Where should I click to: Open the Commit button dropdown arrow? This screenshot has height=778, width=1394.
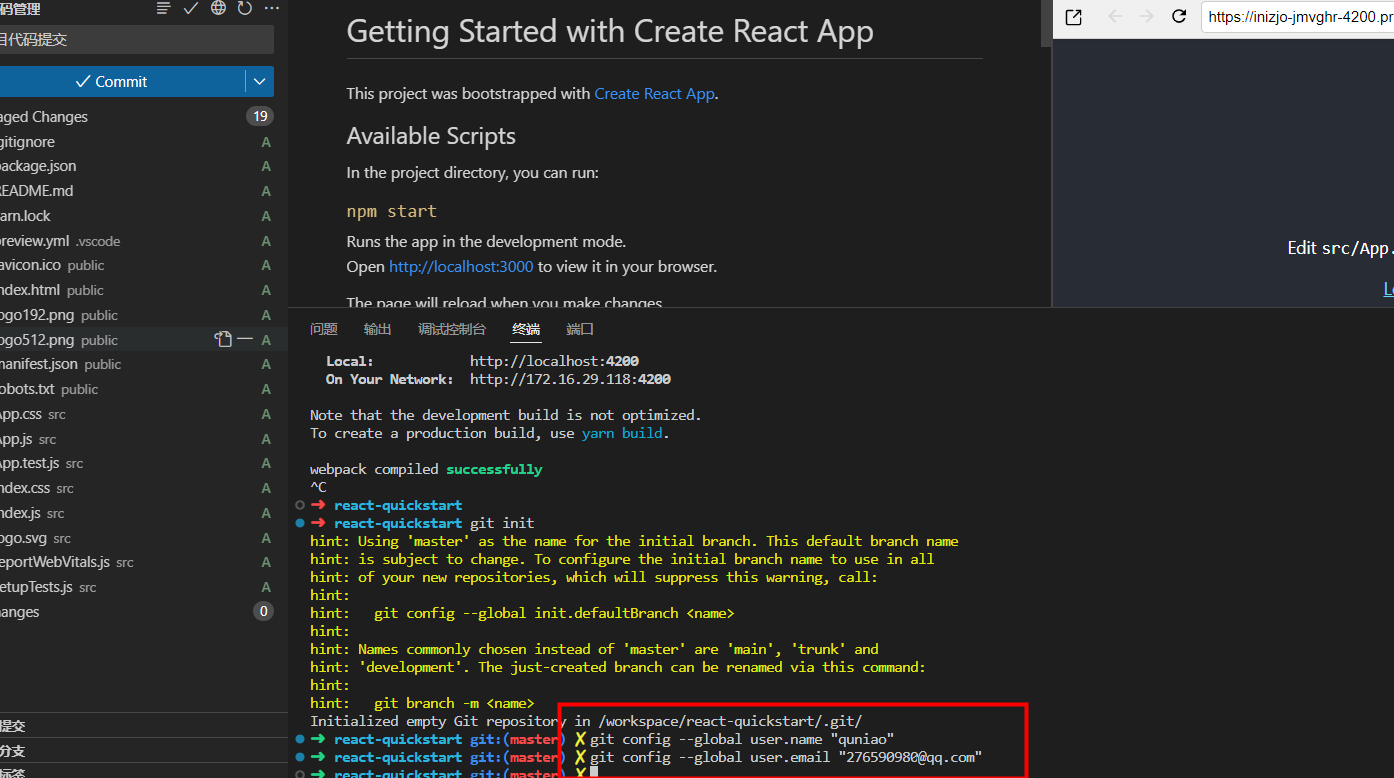pos(260,82)
